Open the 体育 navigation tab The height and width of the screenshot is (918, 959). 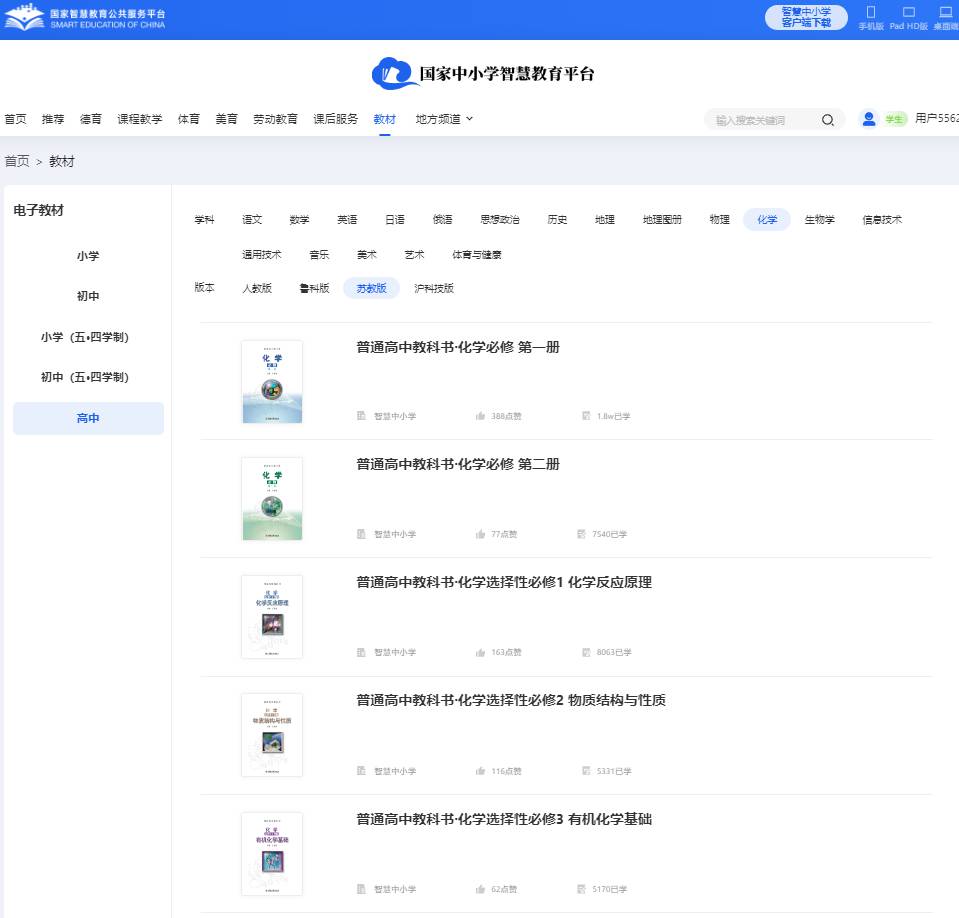click(188, 118)
